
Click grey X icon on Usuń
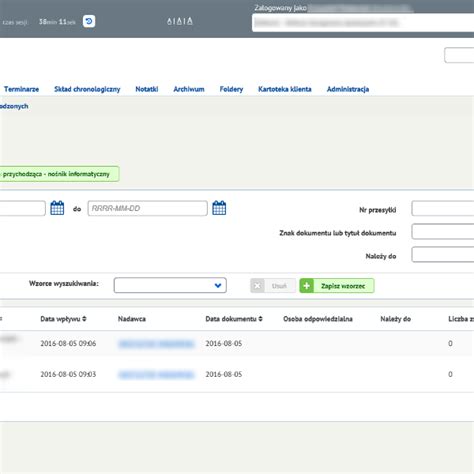click(x=257, y=286)
